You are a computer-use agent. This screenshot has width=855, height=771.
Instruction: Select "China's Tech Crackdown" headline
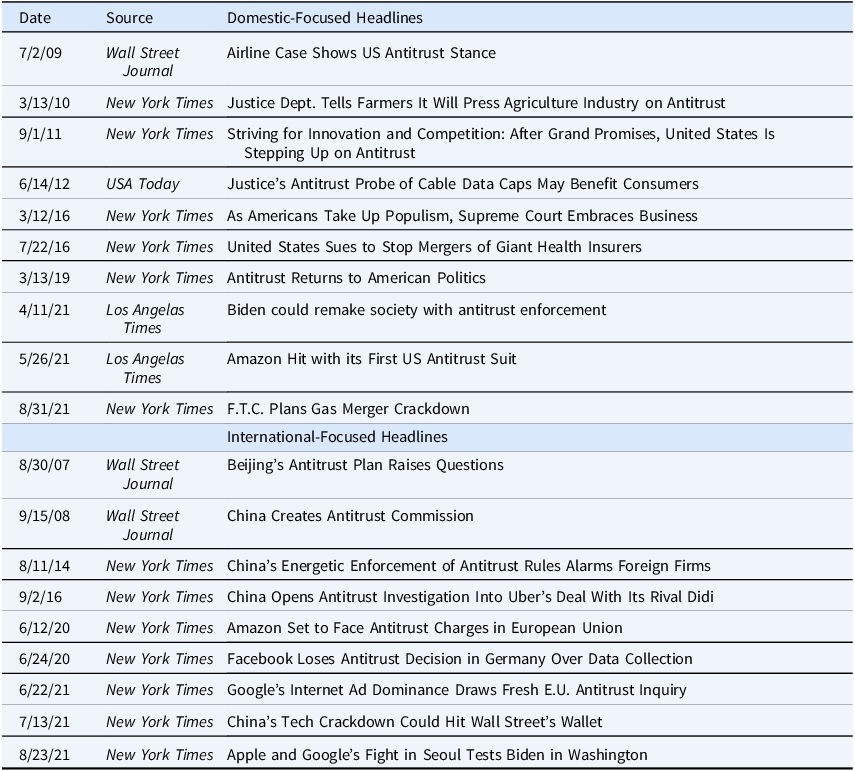point(414,722)
